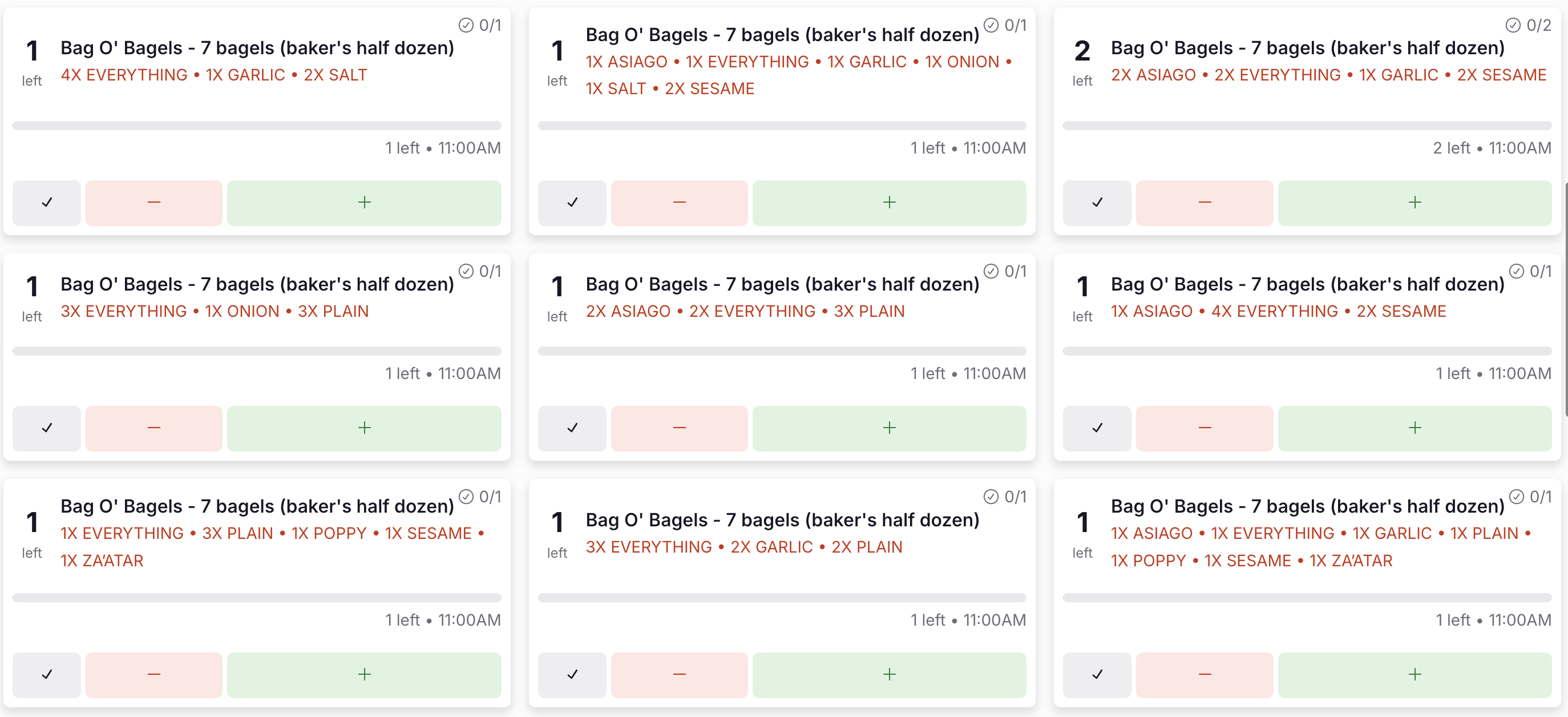1568x717 pixels.
Task: Mark the 4X Everything, 2X Salt order complete
Action: click(47, 203)
